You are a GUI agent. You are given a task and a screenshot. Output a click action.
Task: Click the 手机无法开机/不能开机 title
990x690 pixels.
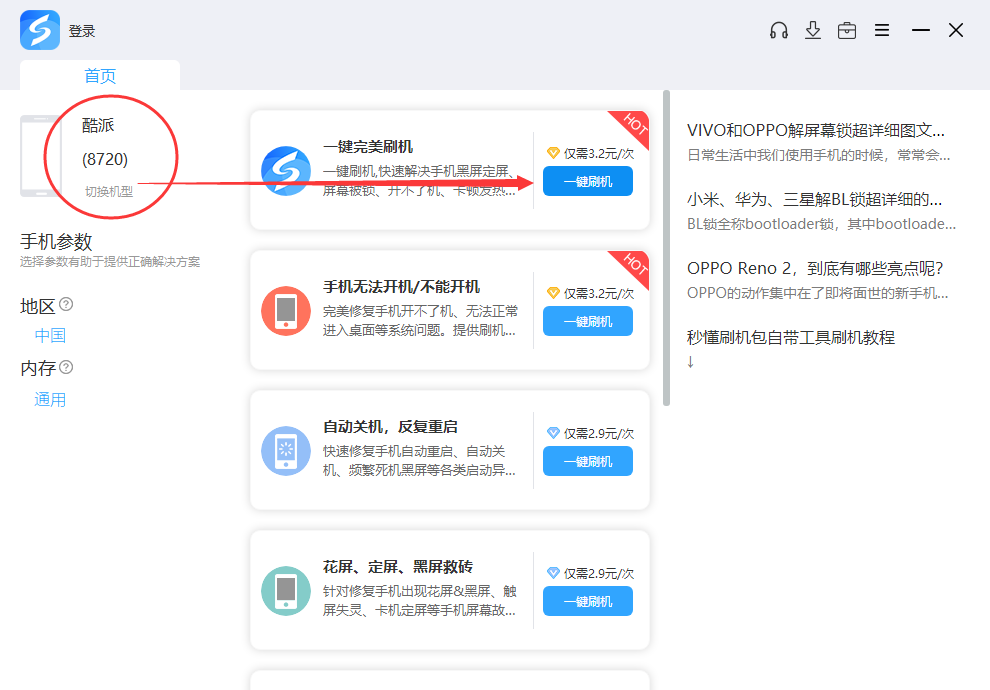[x=402, y=287]
